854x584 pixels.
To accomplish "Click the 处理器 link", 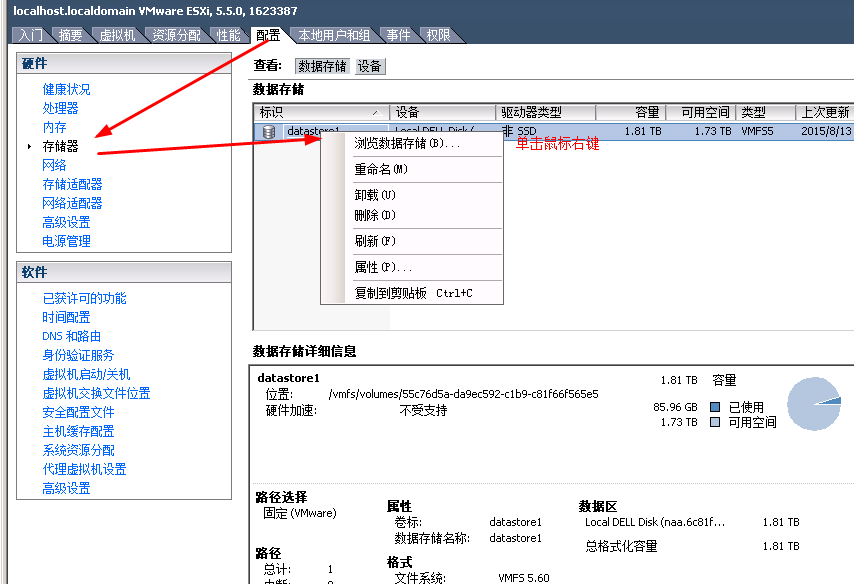I will pos(60,108).
